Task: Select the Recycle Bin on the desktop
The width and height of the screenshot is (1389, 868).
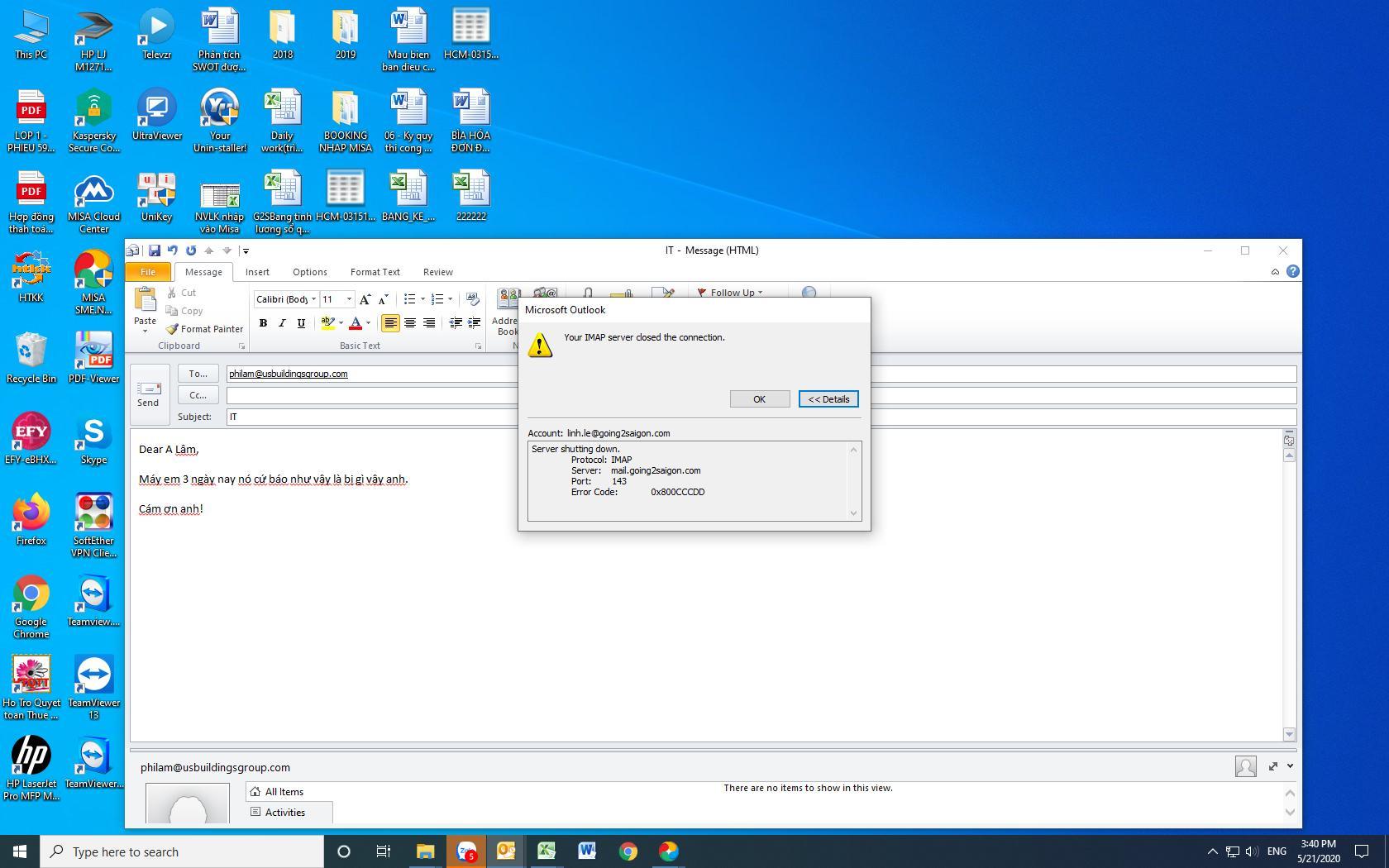Action: [31, 358]
